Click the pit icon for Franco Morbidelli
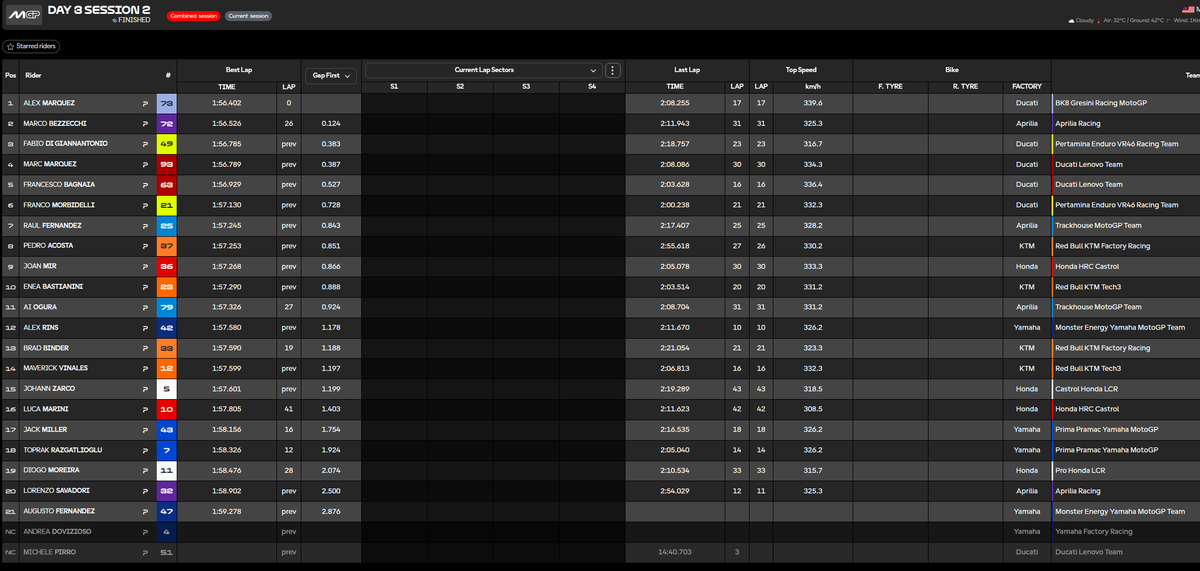The image size is (1200, 571). pyautogui.click(x=145, y=205)
